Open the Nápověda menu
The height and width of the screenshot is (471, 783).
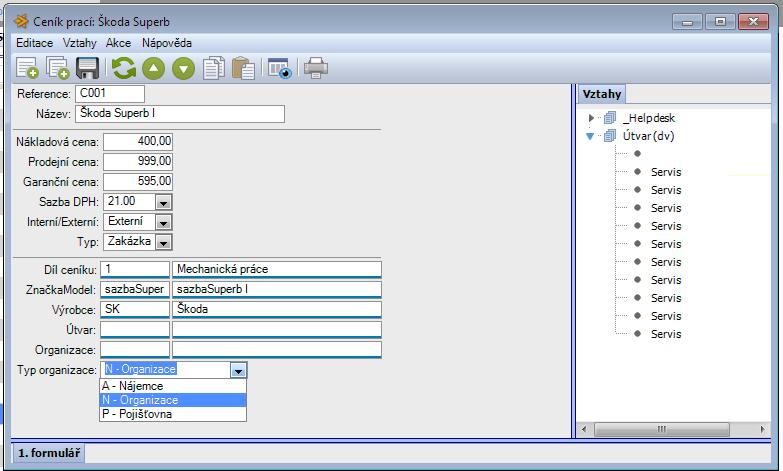point(167,43)
